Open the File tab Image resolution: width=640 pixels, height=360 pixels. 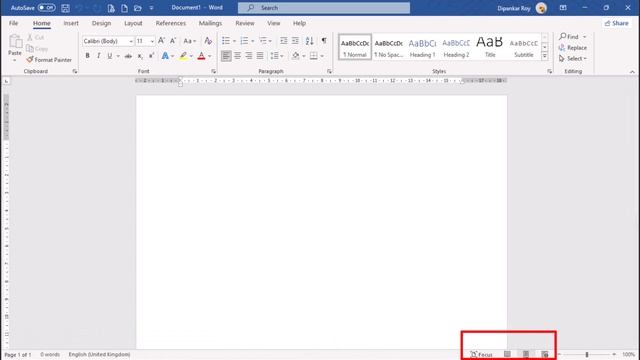tap(13, 23)
